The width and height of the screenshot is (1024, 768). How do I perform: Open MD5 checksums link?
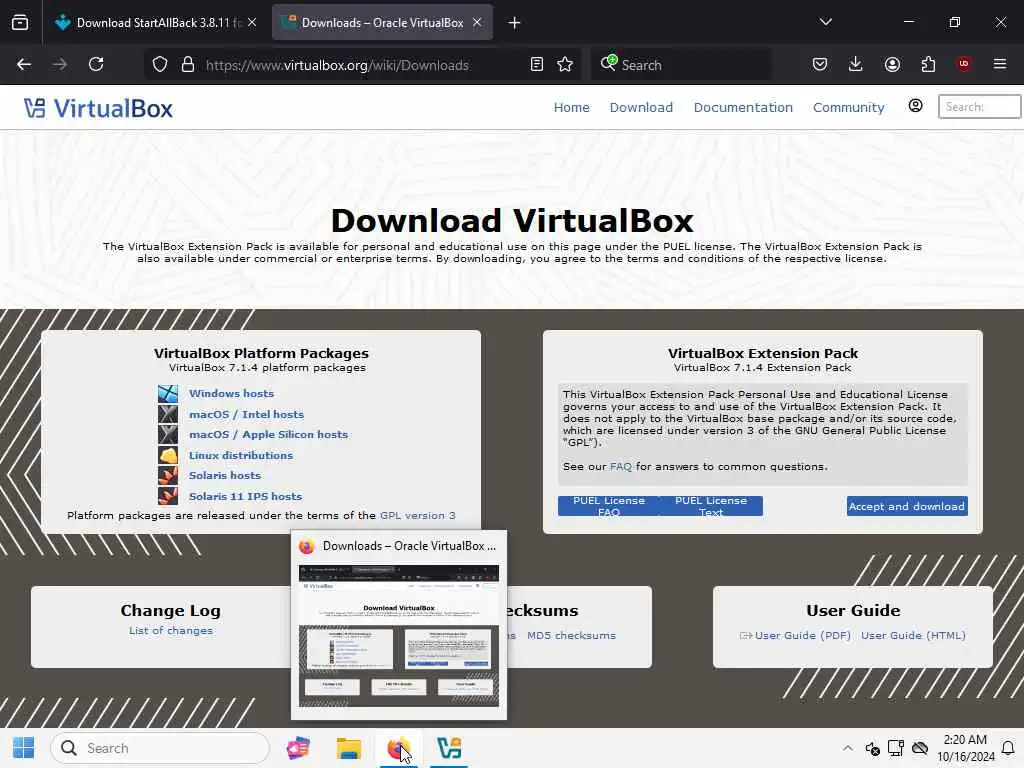(571, 635)
